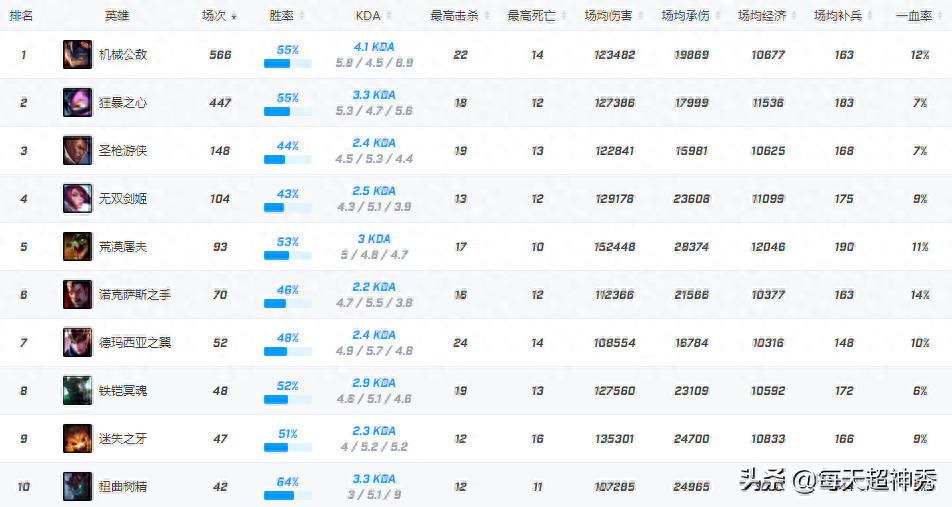Click the 迷失之牙 champion icon
The image size is (952, 507).
click(77, 439)
